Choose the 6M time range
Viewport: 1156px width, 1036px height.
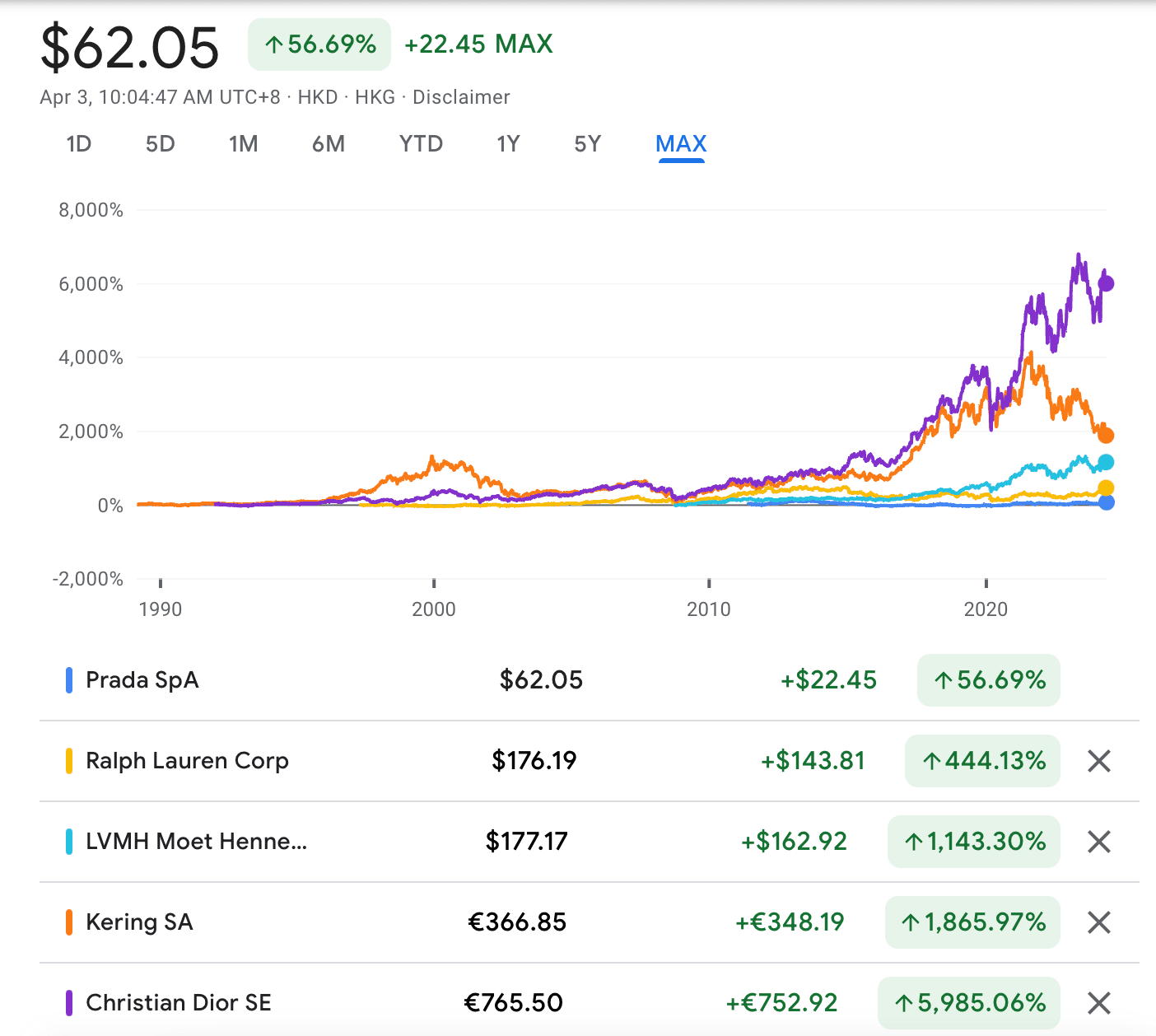pyautogui.click(x=328, y=144)
